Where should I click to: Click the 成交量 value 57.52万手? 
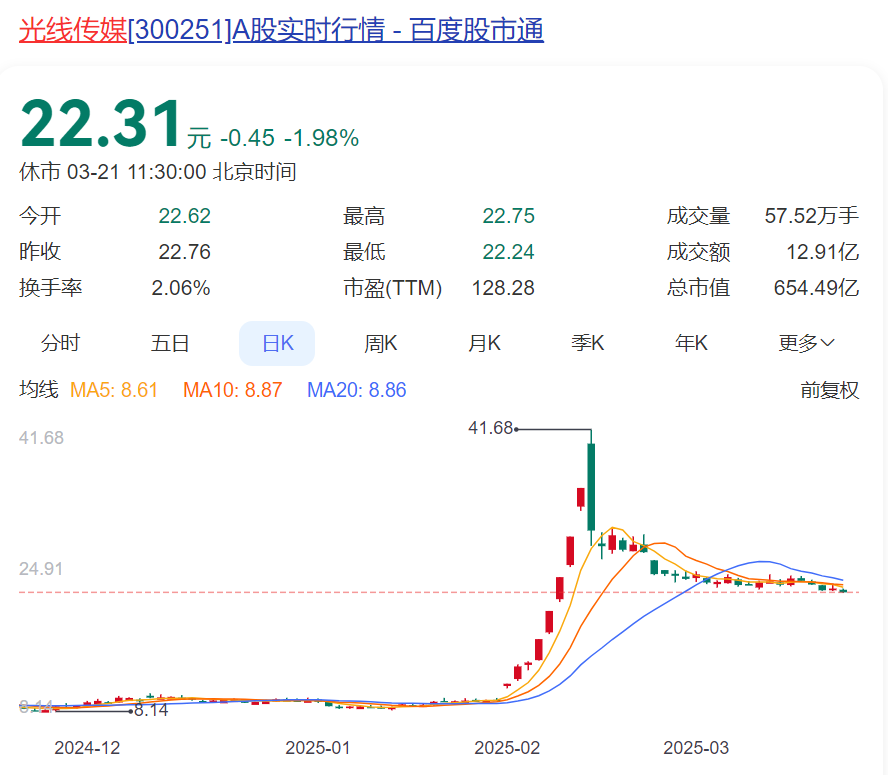pos(812,216)
